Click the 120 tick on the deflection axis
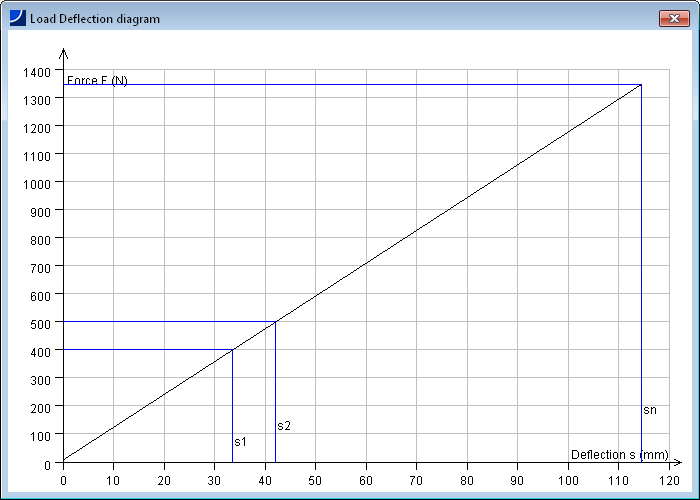The width and height of the screenshot is (700, 500). click(x=669, y=478)
